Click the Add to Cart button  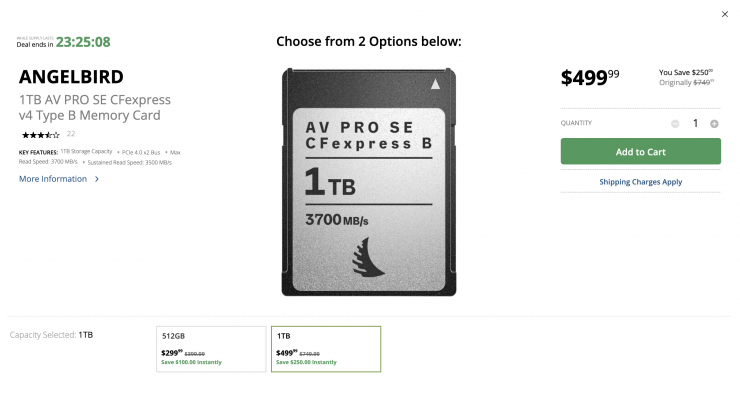640,151
